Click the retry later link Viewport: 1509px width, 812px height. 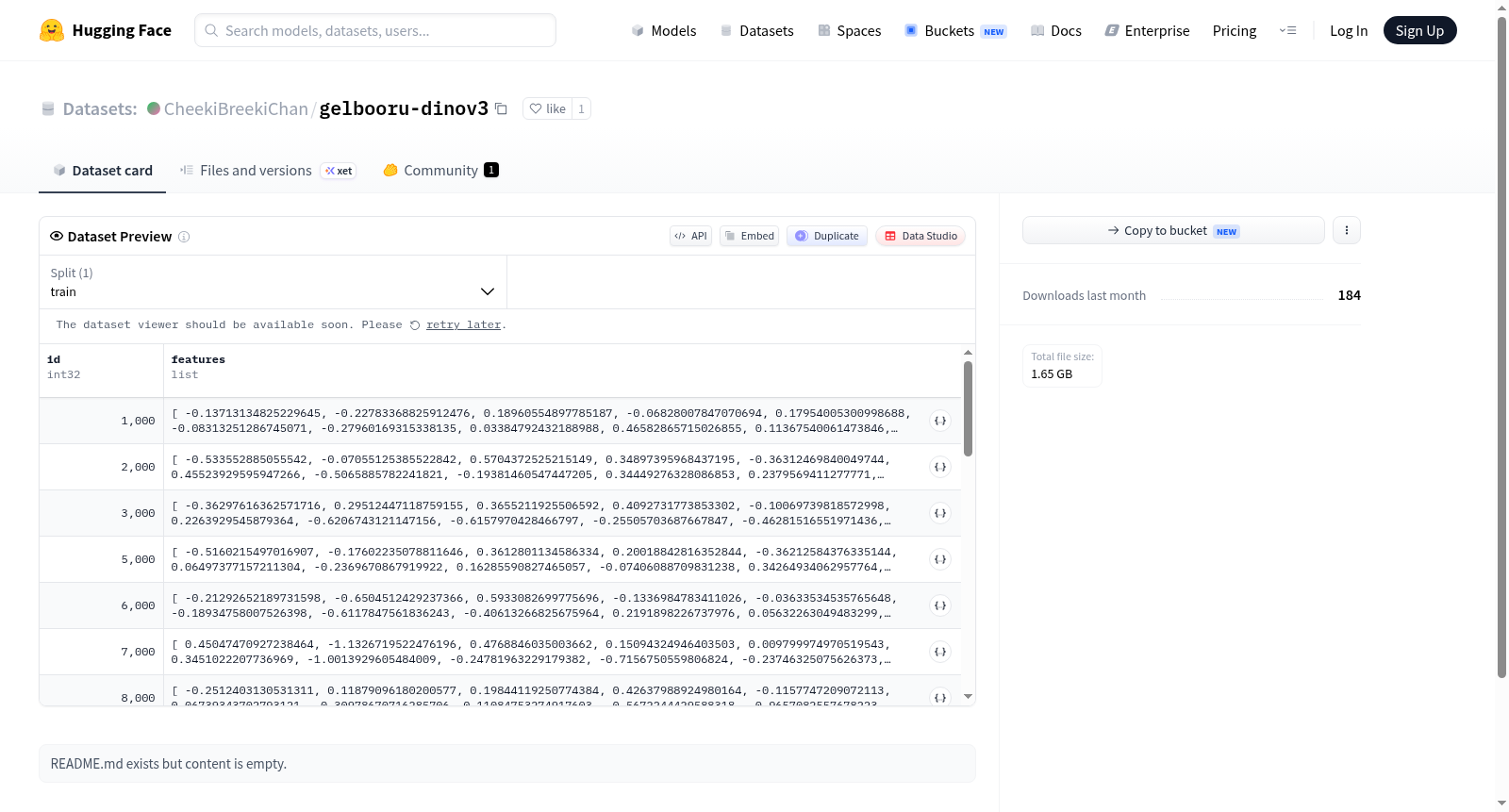click(x=463, y=324)
